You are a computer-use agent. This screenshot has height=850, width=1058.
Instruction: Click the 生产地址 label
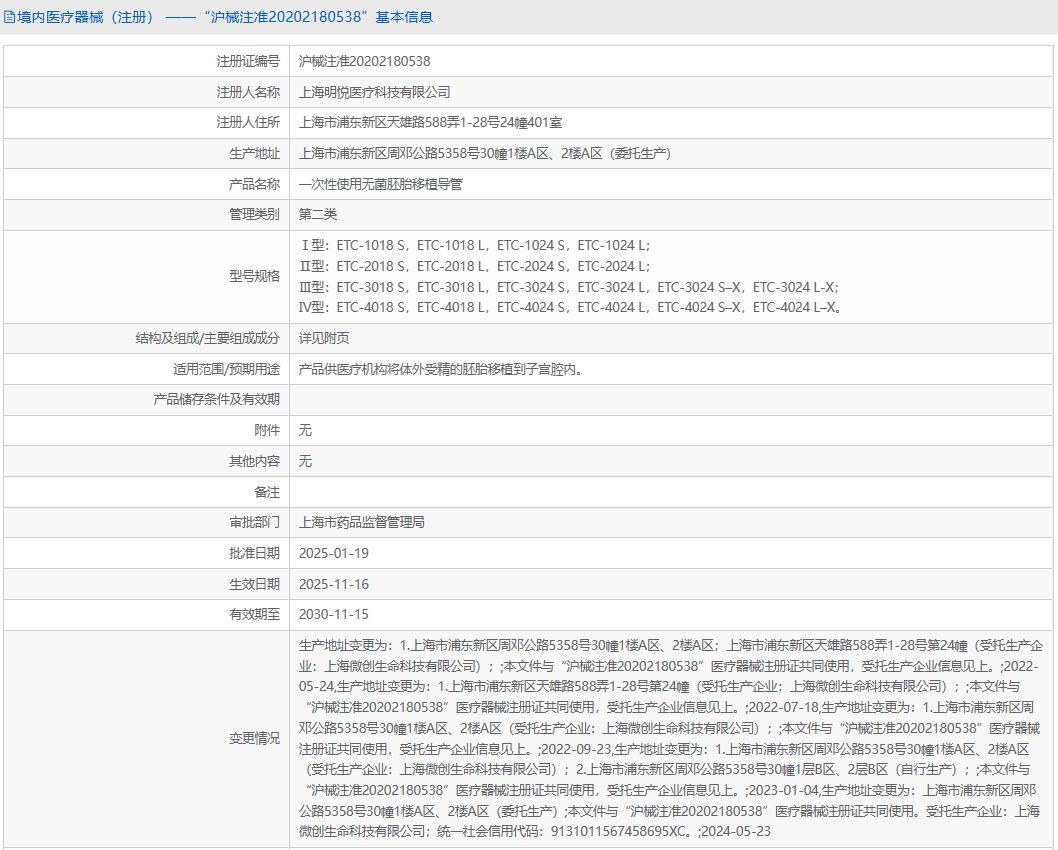click(254, 154)
